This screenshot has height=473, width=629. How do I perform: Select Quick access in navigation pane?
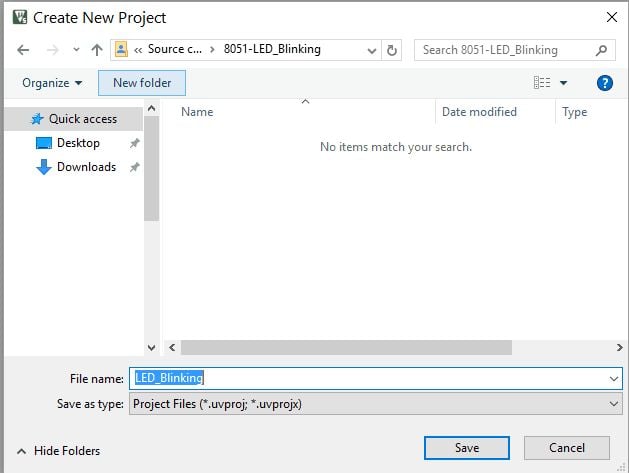point(82,119)
